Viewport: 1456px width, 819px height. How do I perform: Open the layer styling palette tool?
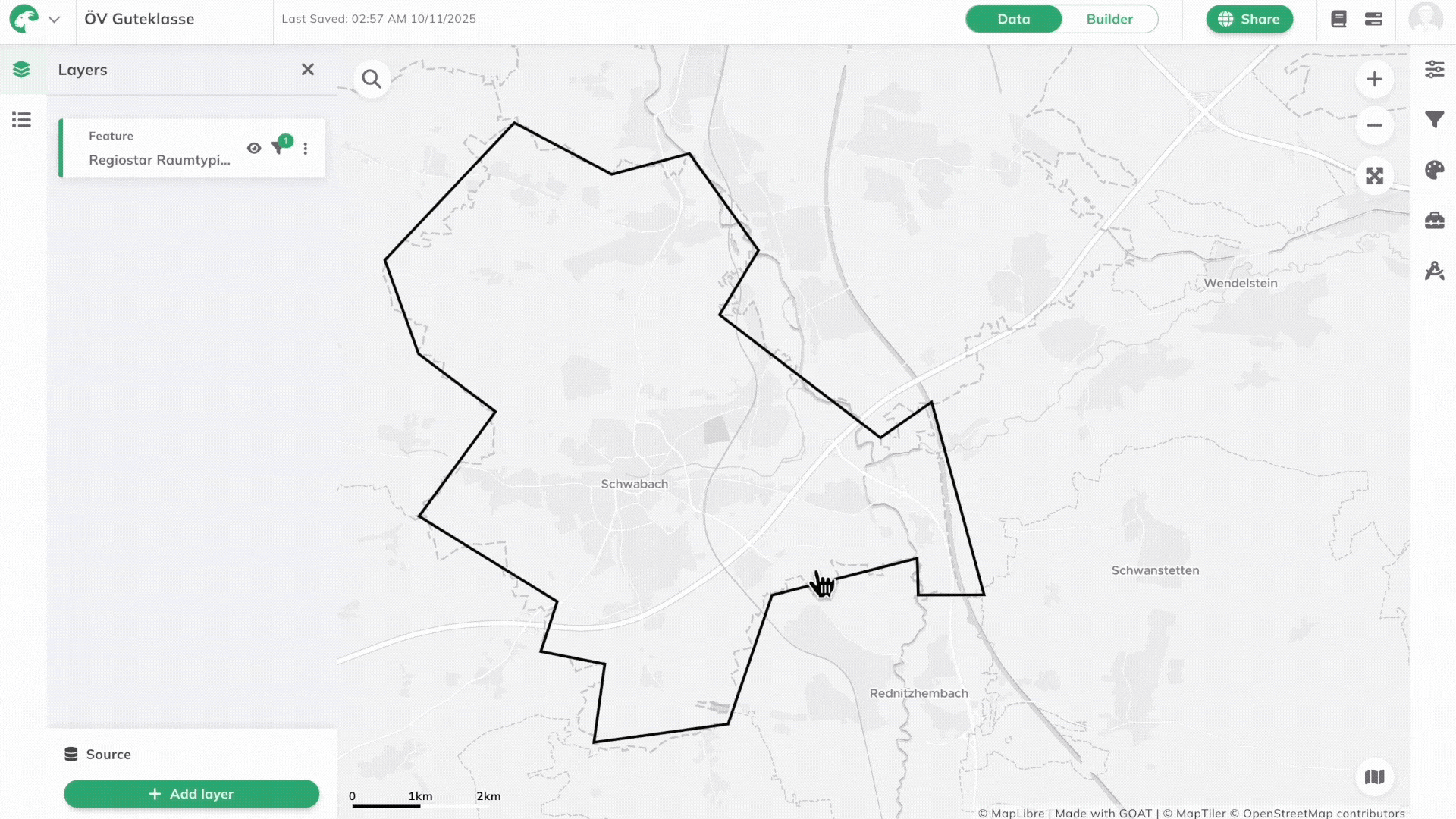[x=1436, y=170]
